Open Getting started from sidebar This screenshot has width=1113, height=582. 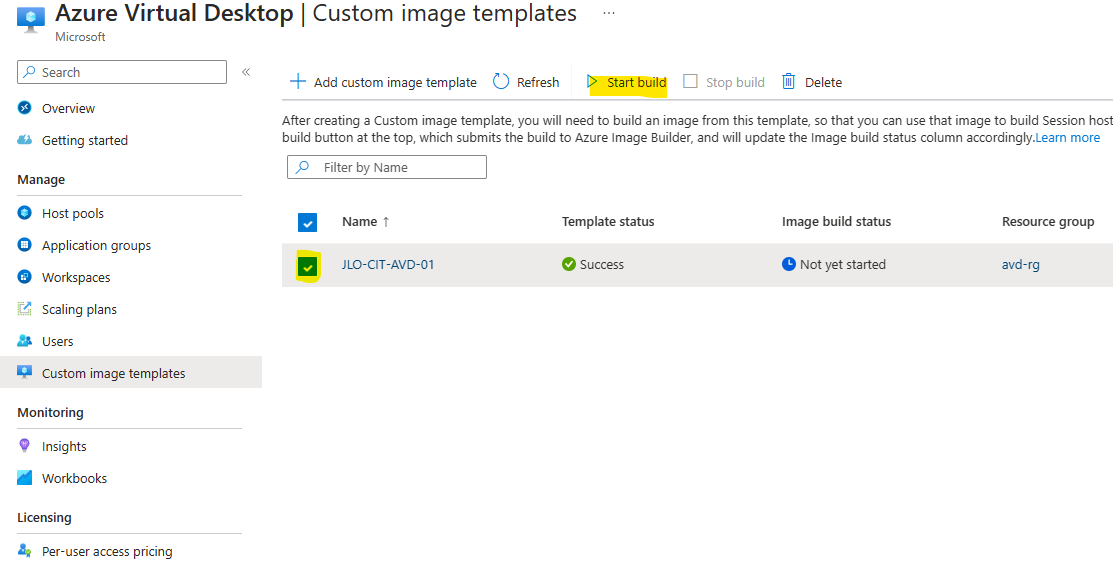tap(84, 141)
